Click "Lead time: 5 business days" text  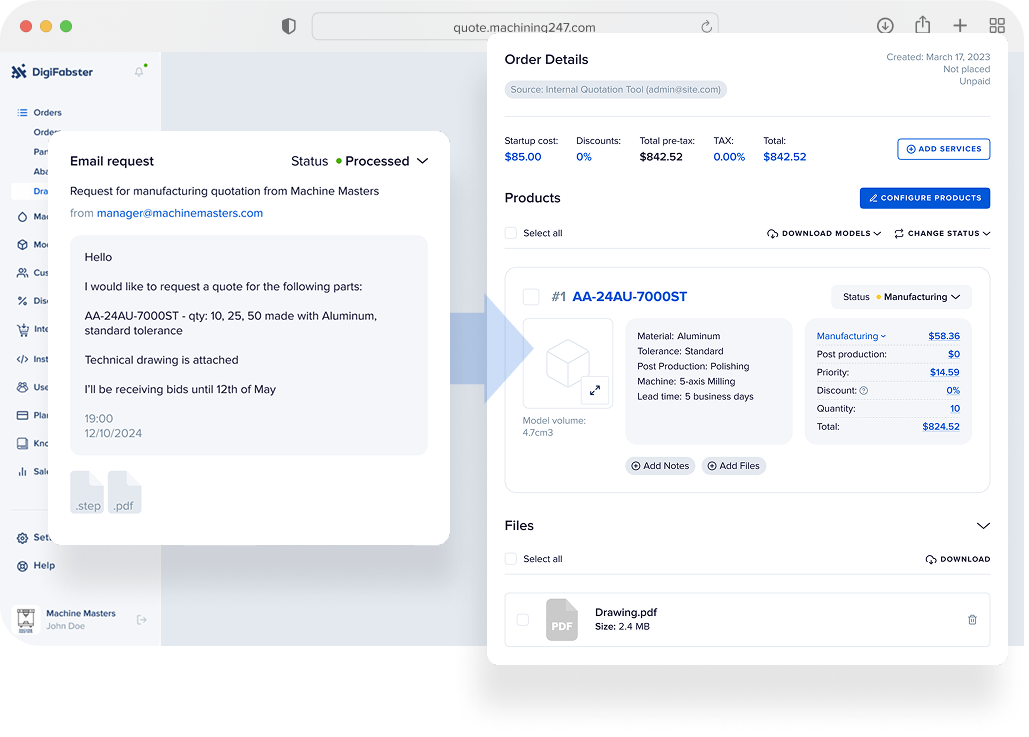tap(695, 396)
